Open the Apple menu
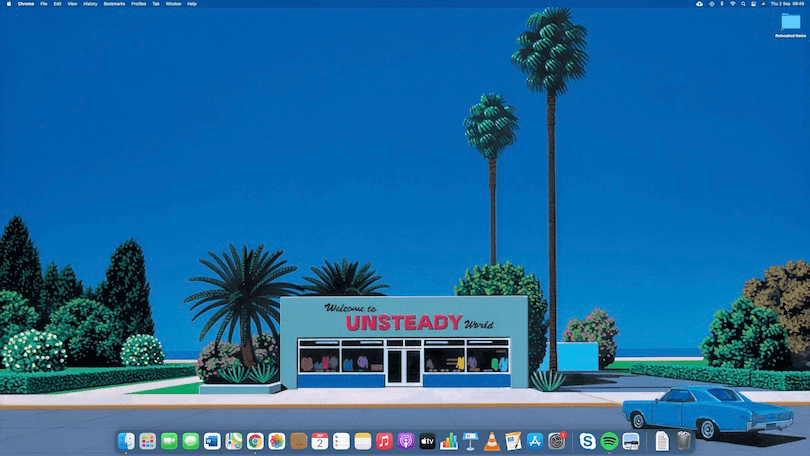Image resolution: width=810 pixels, height=456 pixels. pyautogui.click(x=8, y=4)
